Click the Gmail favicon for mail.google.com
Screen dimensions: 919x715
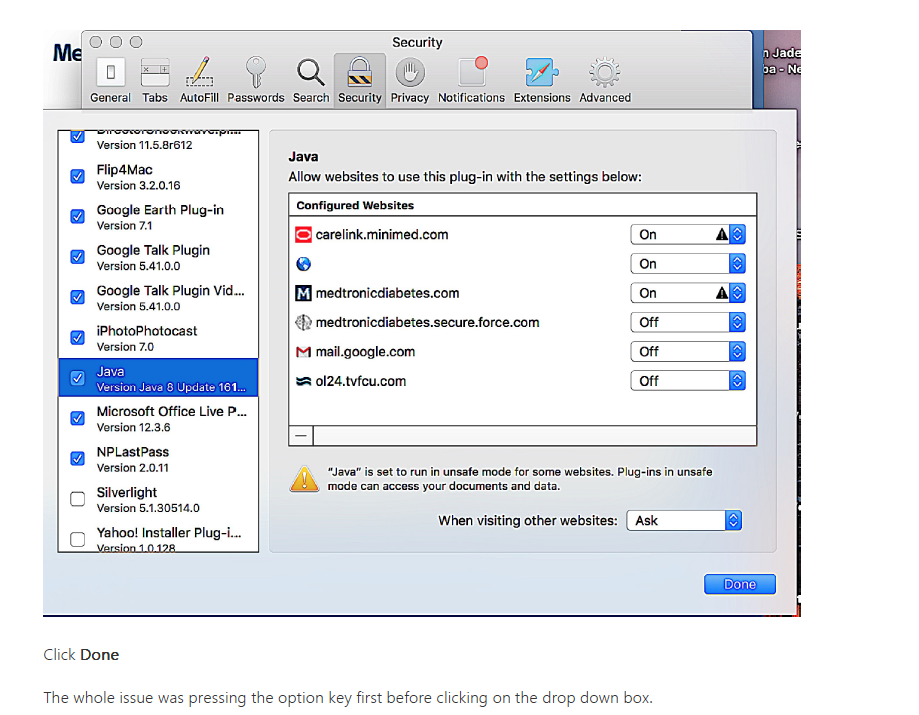click(303, 352)
